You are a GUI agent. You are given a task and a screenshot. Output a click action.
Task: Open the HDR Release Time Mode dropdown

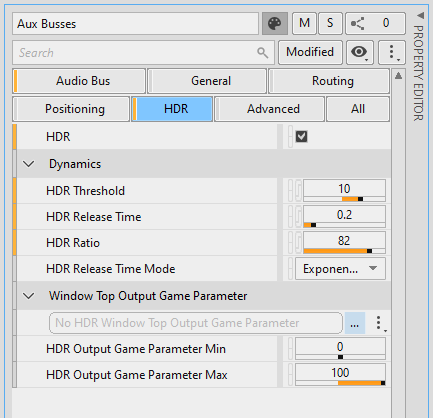340,269
